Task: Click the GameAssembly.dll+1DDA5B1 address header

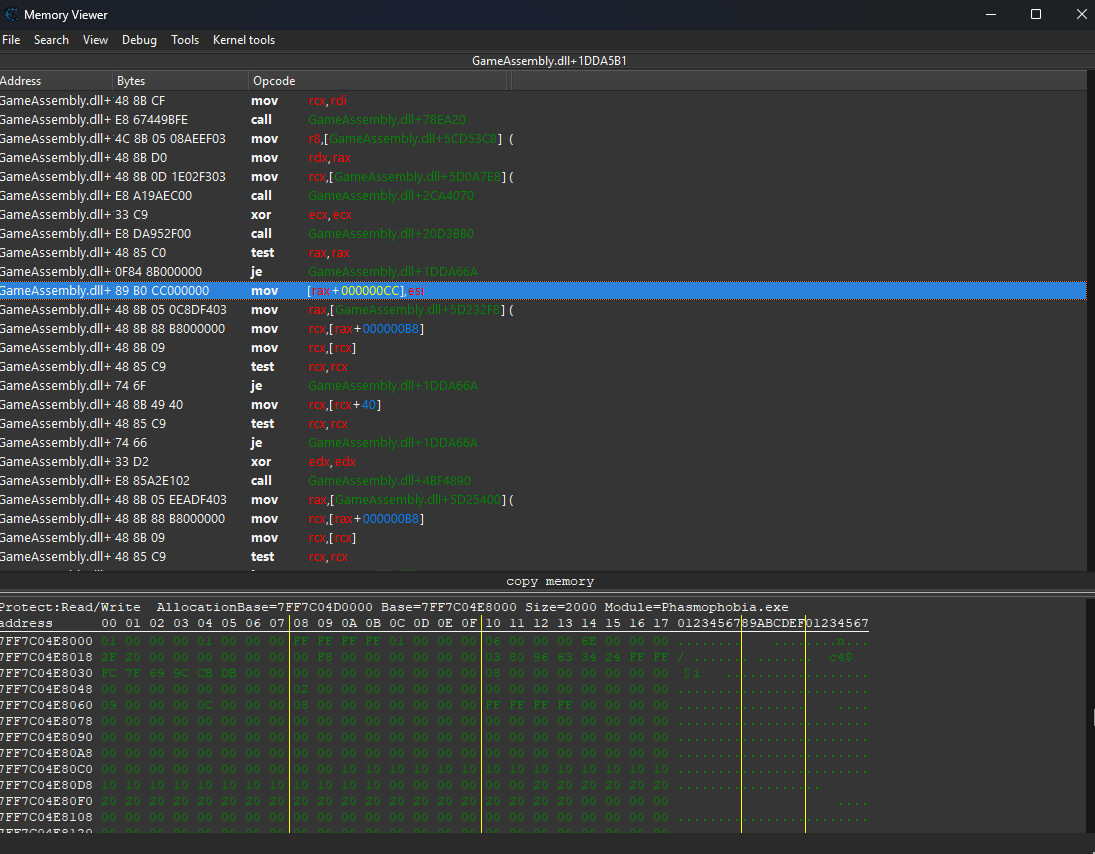Action: pyautogui.click(x=549, y=61)
